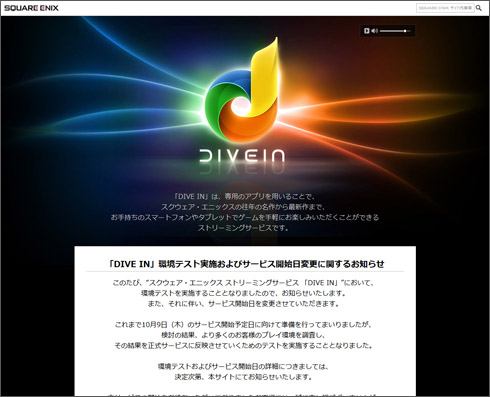
Task: Click the magnifying glass search icon
Action: click(479, 8)
